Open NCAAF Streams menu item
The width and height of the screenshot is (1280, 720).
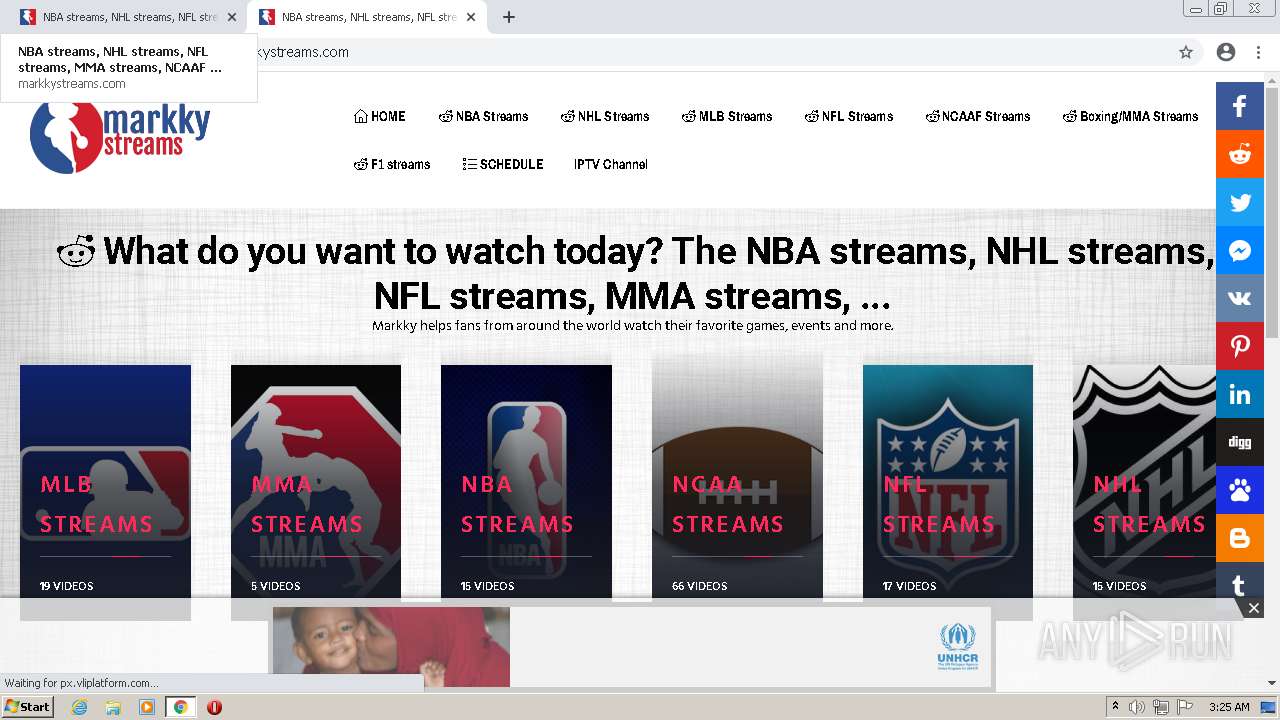click(978, 116)
